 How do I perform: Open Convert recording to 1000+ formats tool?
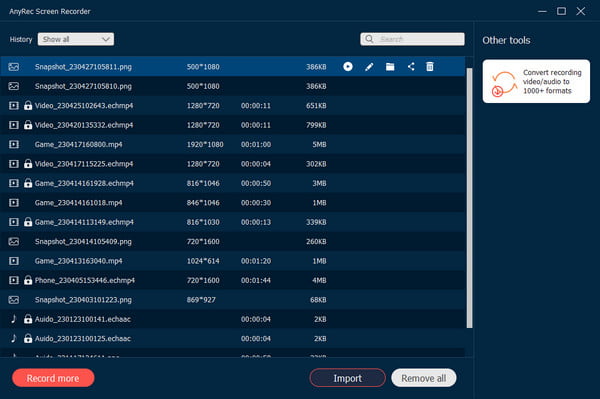pos(536,81)
